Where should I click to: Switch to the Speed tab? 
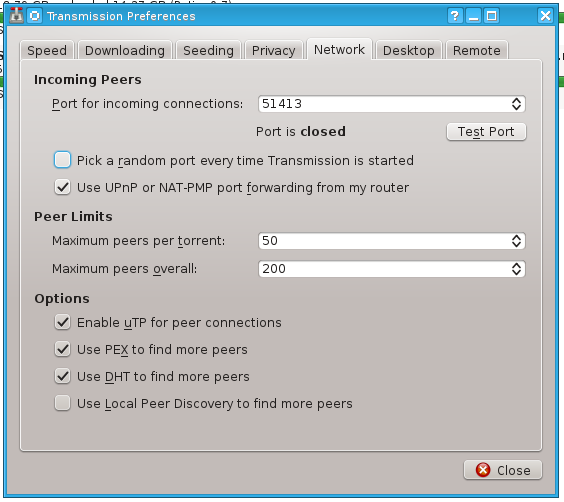(x=47, y=50)
